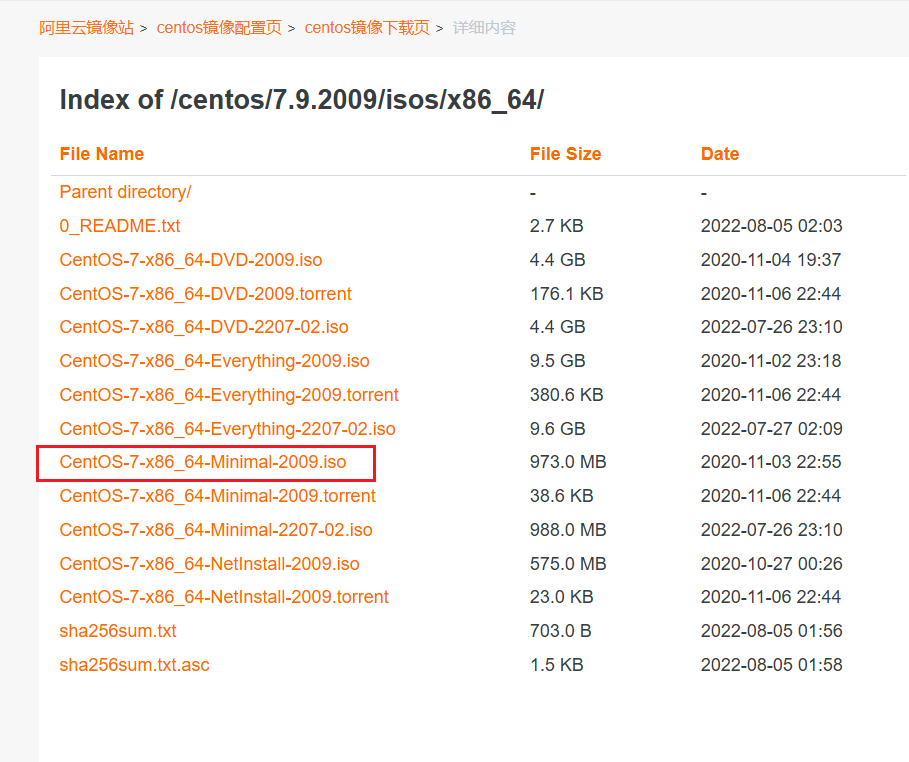Download CentOS-7-x86_64-NetInstall-2009.torrent
The image size is (909, 762).
click(x=224, y=597)
